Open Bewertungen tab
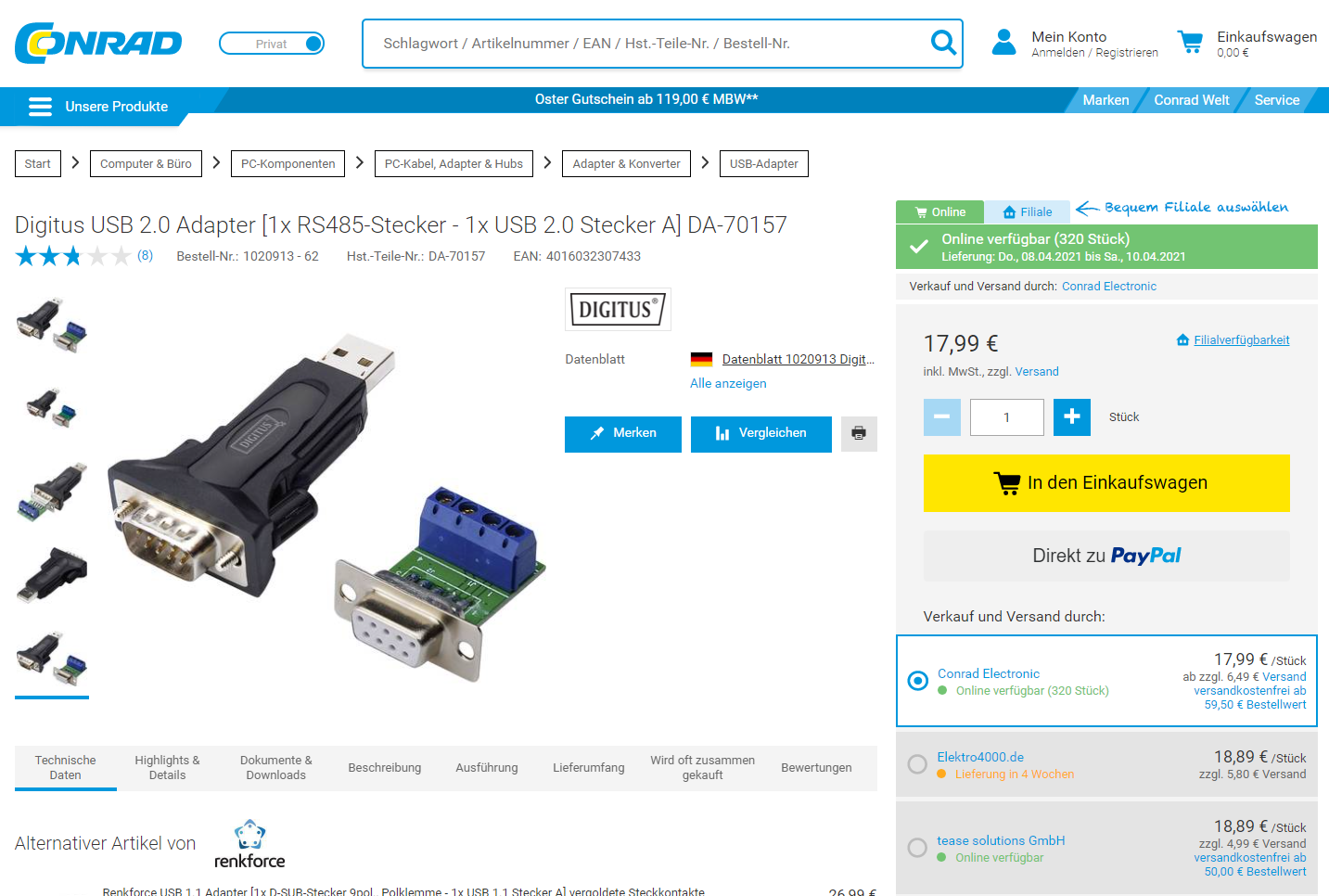This screenshot has width=1329, height=896. (x=816, y=768)
